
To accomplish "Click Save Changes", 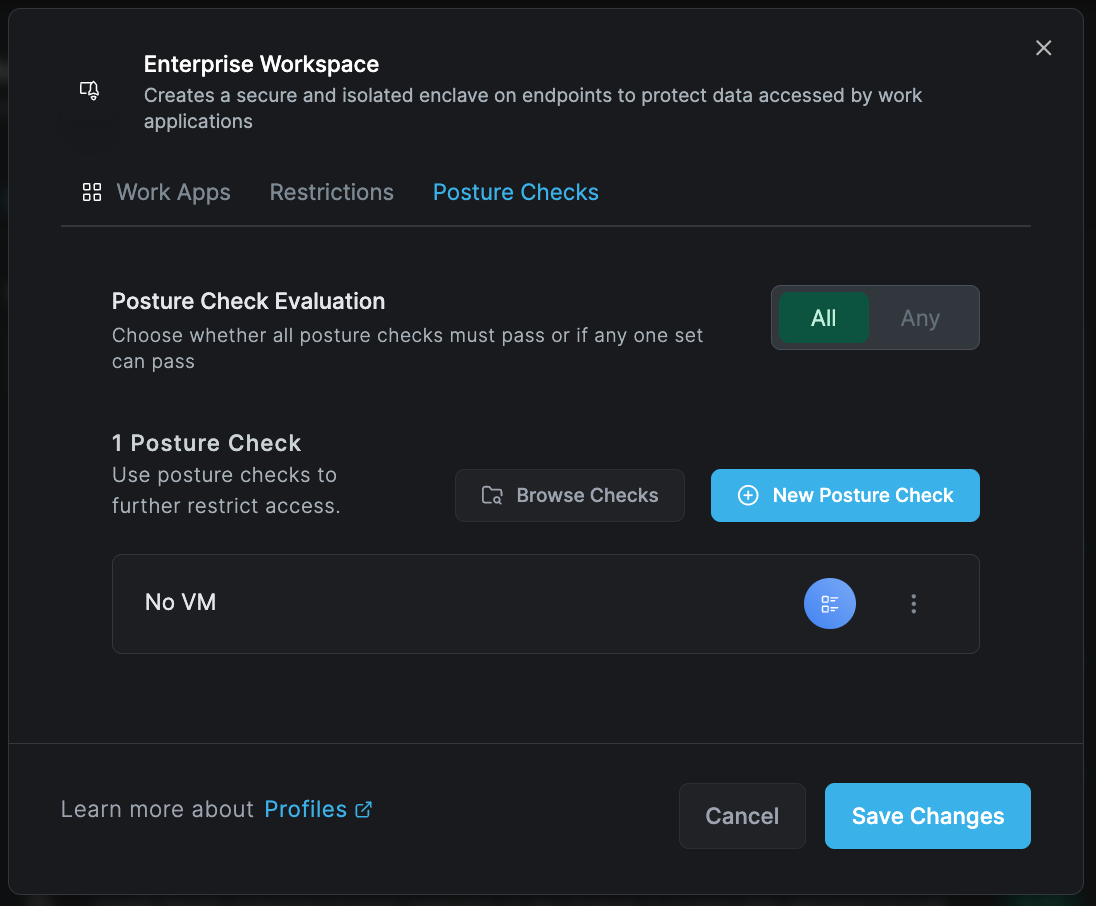I will coord(927,816).
